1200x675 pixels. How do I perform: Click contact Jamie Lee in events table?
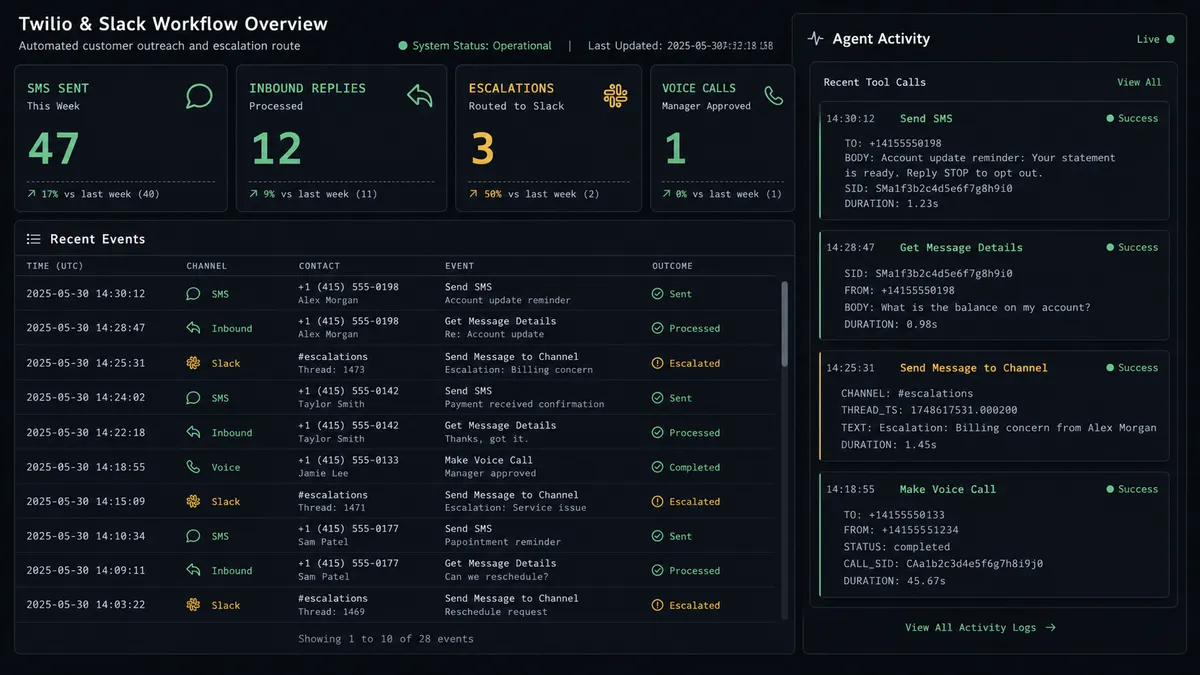click(x=325, y=473)
